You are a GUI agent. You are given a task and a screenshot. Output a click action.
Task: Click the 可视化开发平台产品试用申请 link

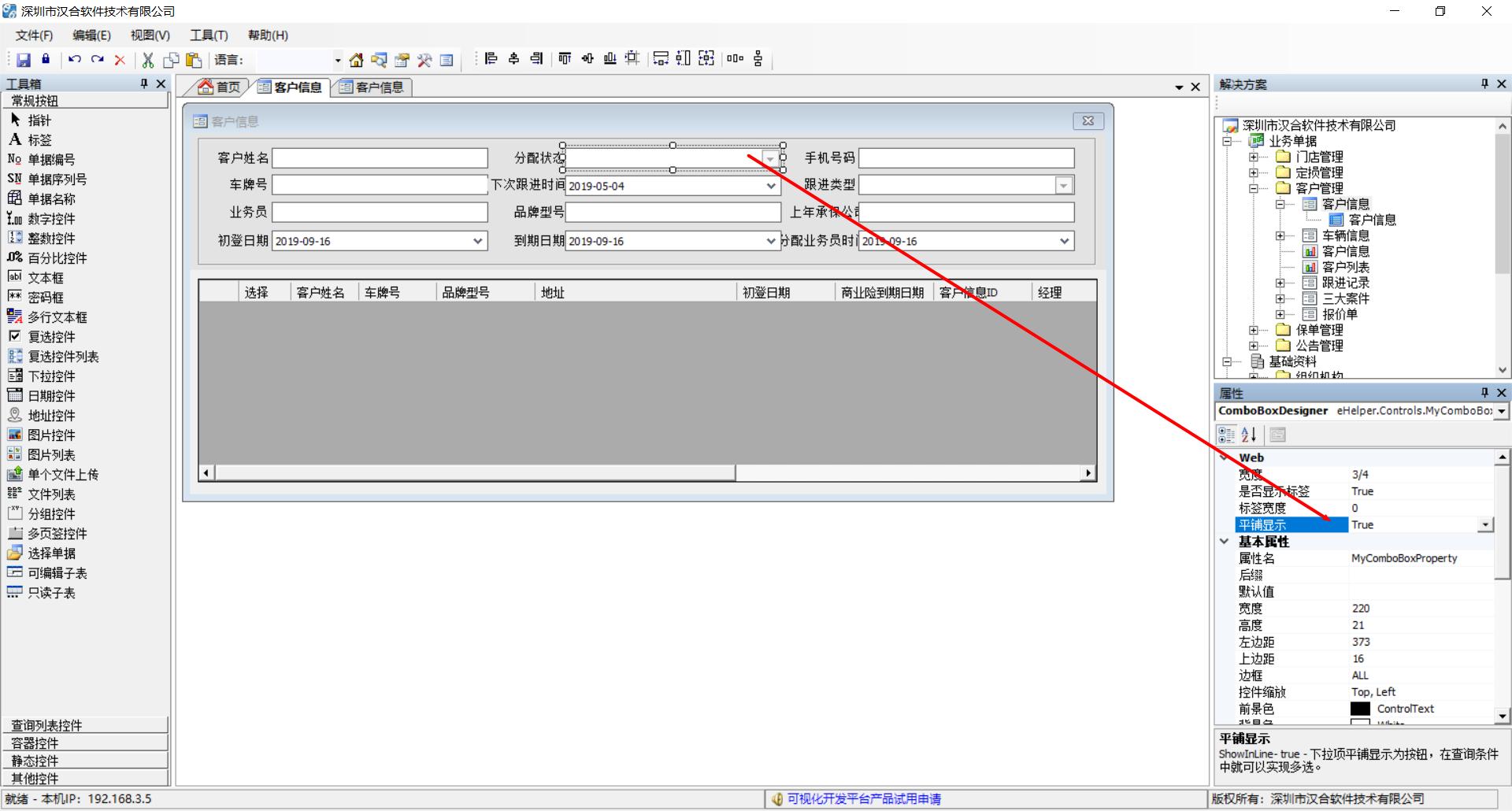point(863,799)
